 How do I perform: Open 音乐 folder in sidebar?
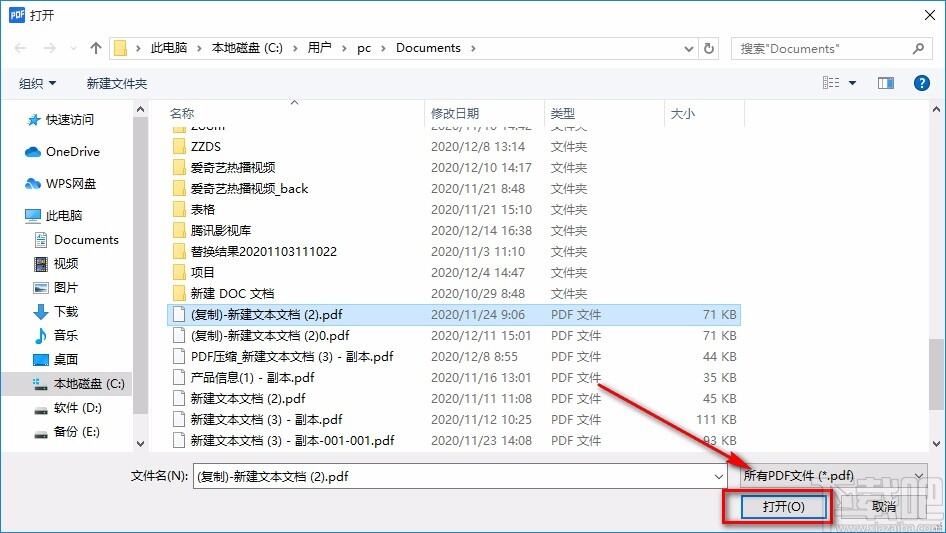pos(56,335)
